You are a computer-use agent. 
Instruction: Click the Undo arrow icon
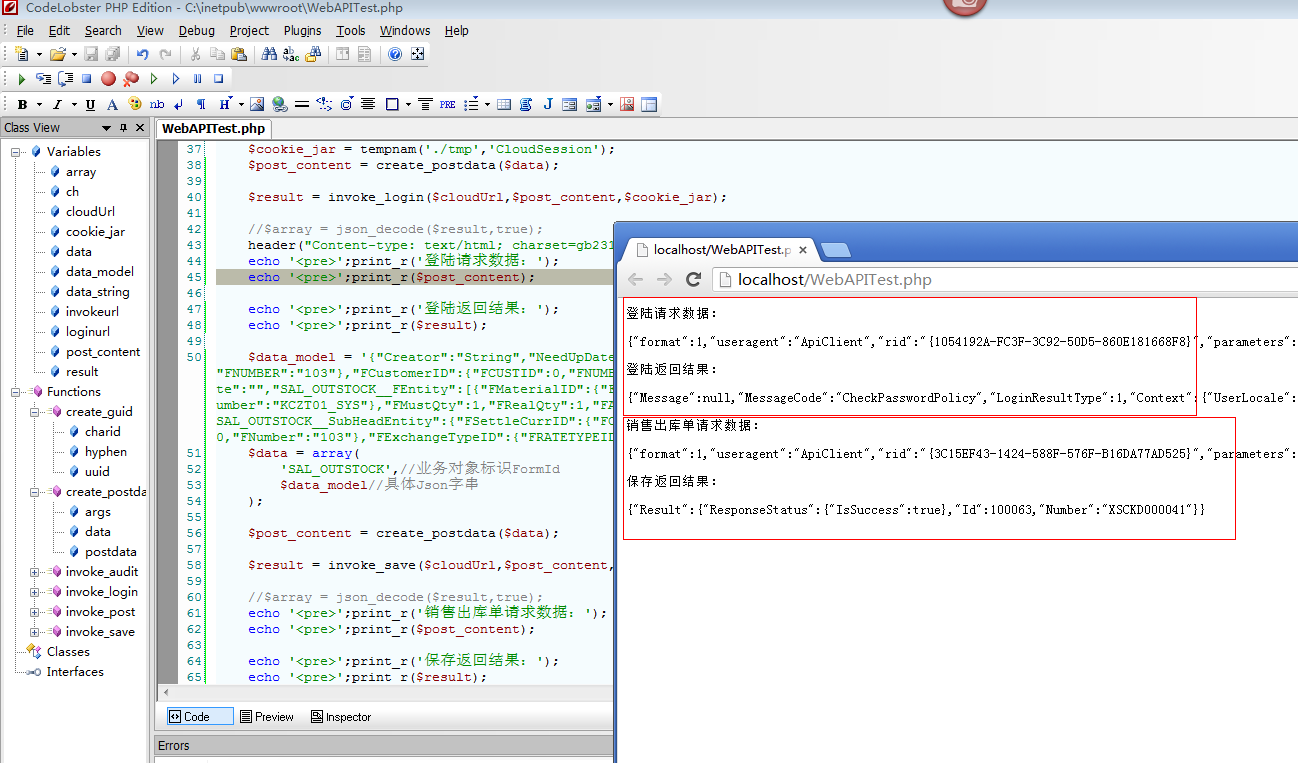tap(143, 54)
